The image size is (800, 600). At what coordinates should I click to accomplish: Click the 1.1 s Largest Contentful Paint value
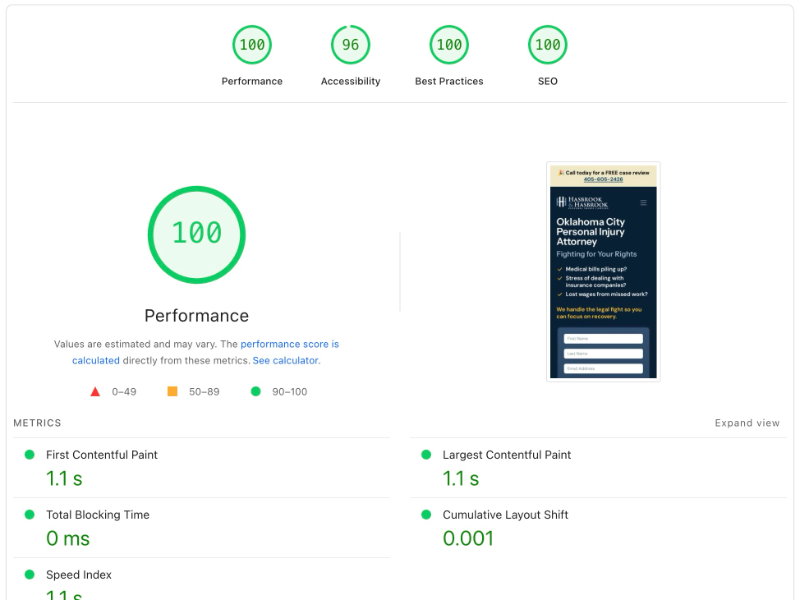[461, 479]
